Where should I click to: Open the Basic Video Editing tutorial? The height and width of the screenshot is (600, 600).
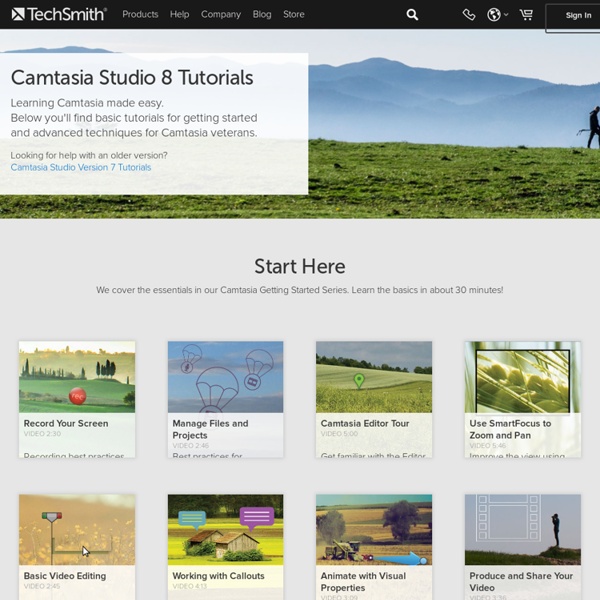pyautogui.click(x=77, y=530)
